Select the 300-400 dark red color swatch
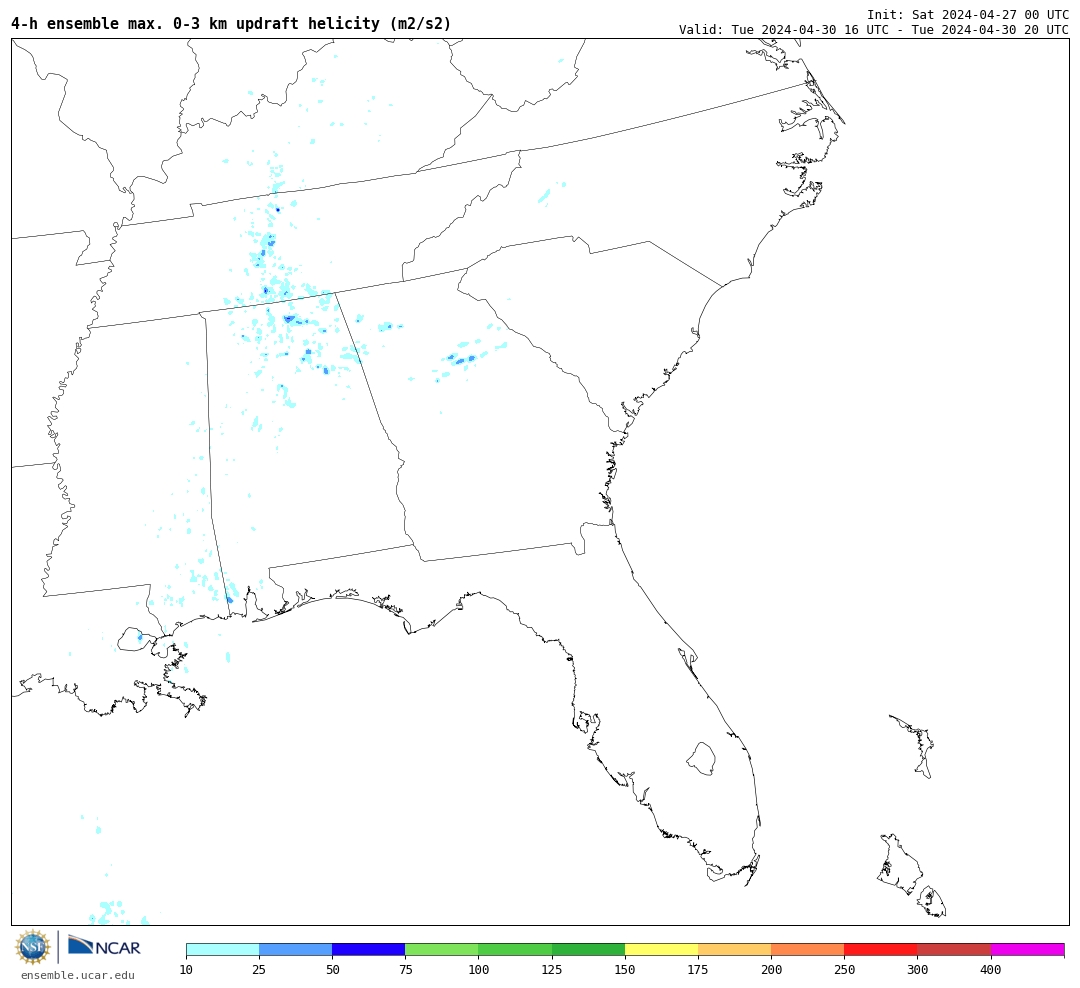 coord(954,949)
